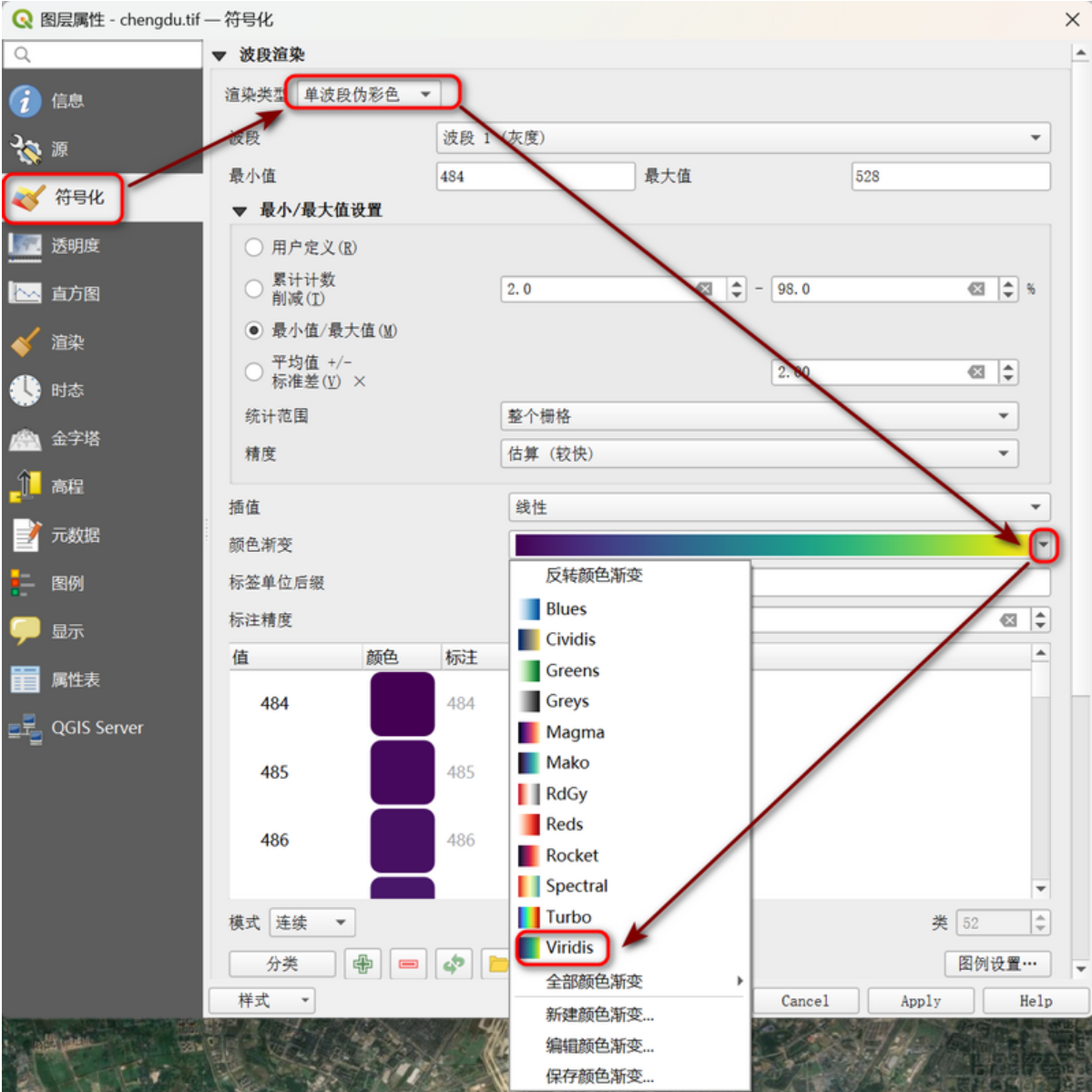Open the 显示 (Display) sidebar page
The image size is (1092, 1092).
[x=102, y=631]
